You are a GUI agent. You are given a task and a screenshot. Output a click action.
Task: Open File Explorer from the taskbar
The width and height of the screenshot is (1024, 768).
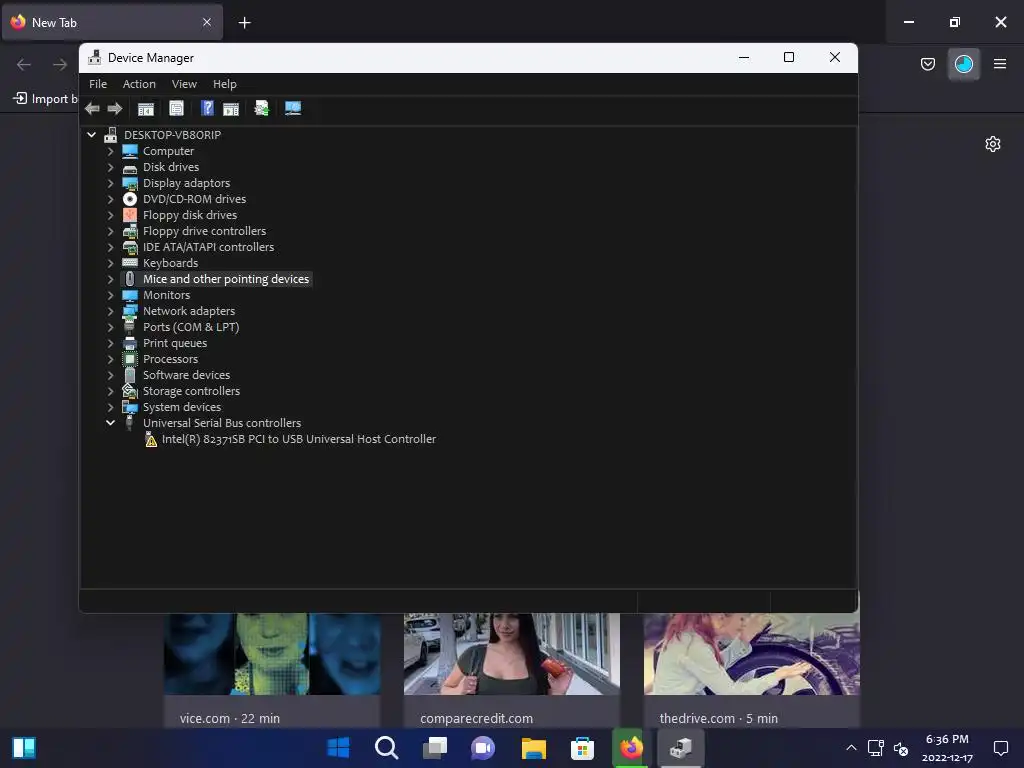(x=534, y=748)
